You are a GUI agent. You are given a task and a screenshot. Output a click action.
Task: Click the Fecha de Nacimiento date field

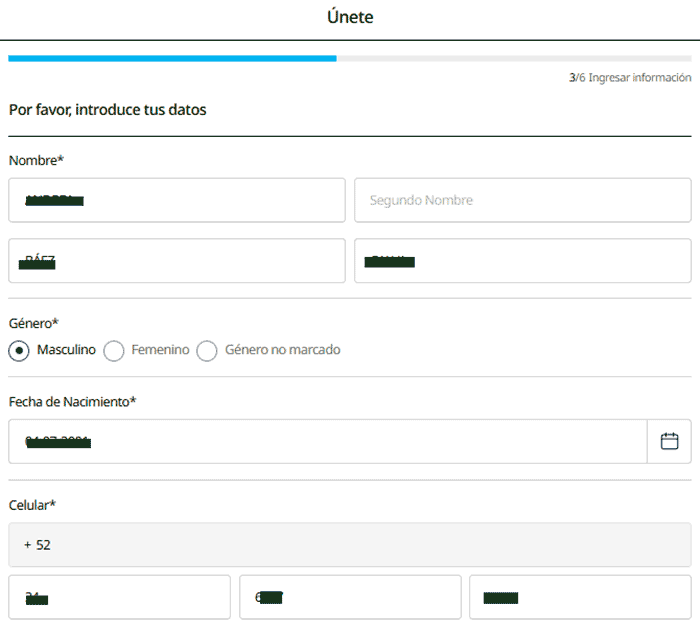[327, 441]
